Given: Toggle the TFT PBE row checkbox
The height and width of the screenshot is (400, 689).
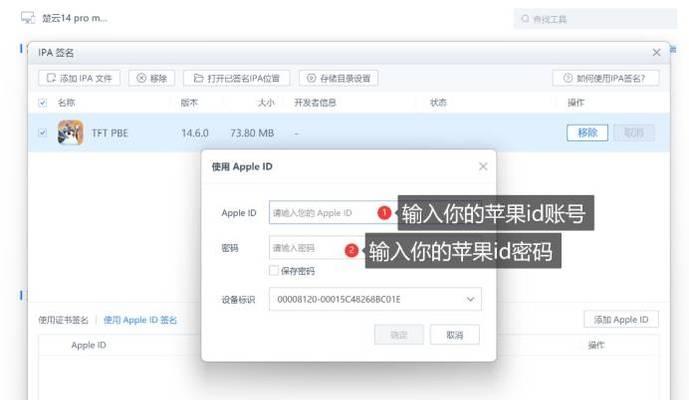Looking at the screenshot, I should point(43,132).
